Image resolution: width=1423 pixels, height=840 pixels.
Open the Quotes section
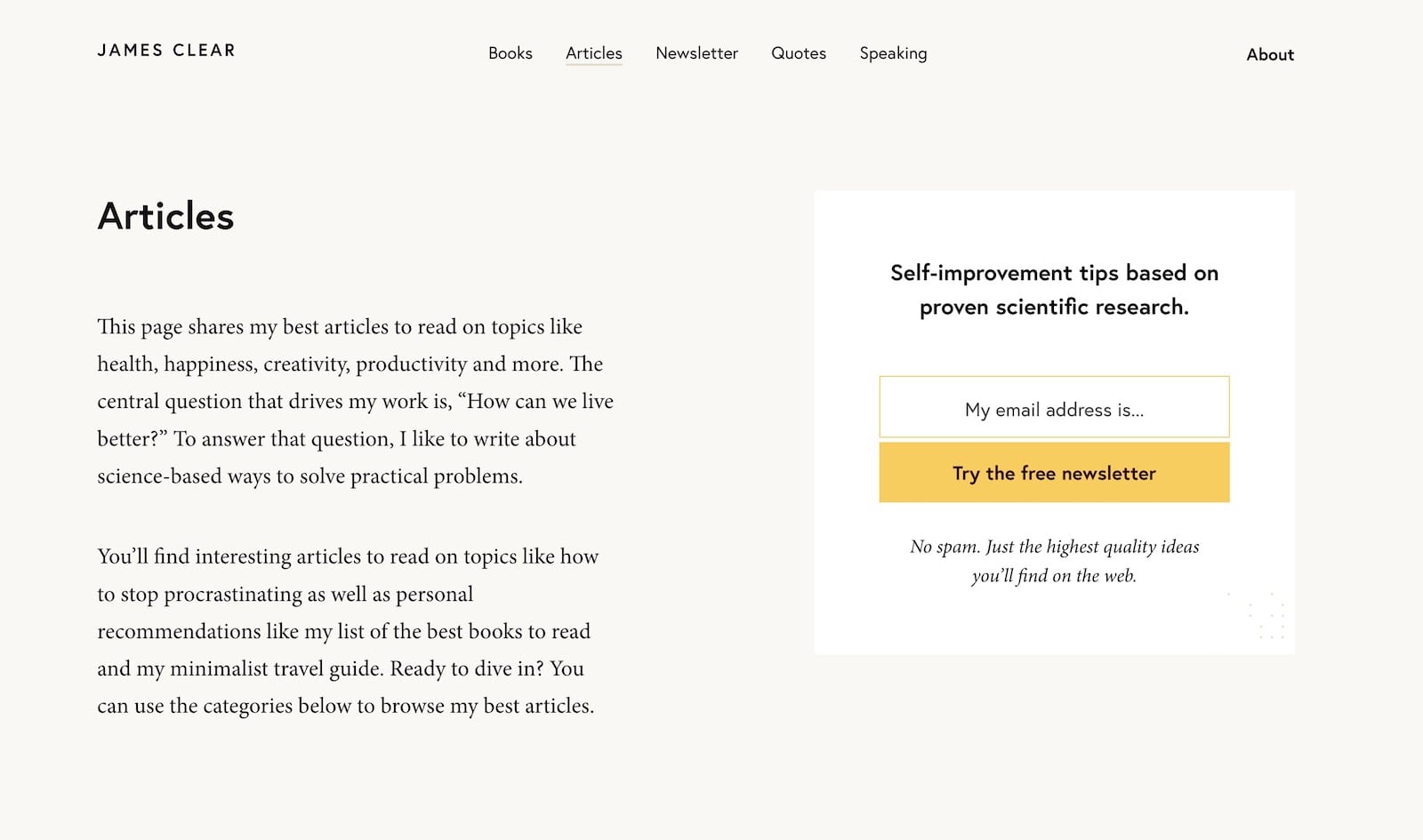(x=799, y=53)
